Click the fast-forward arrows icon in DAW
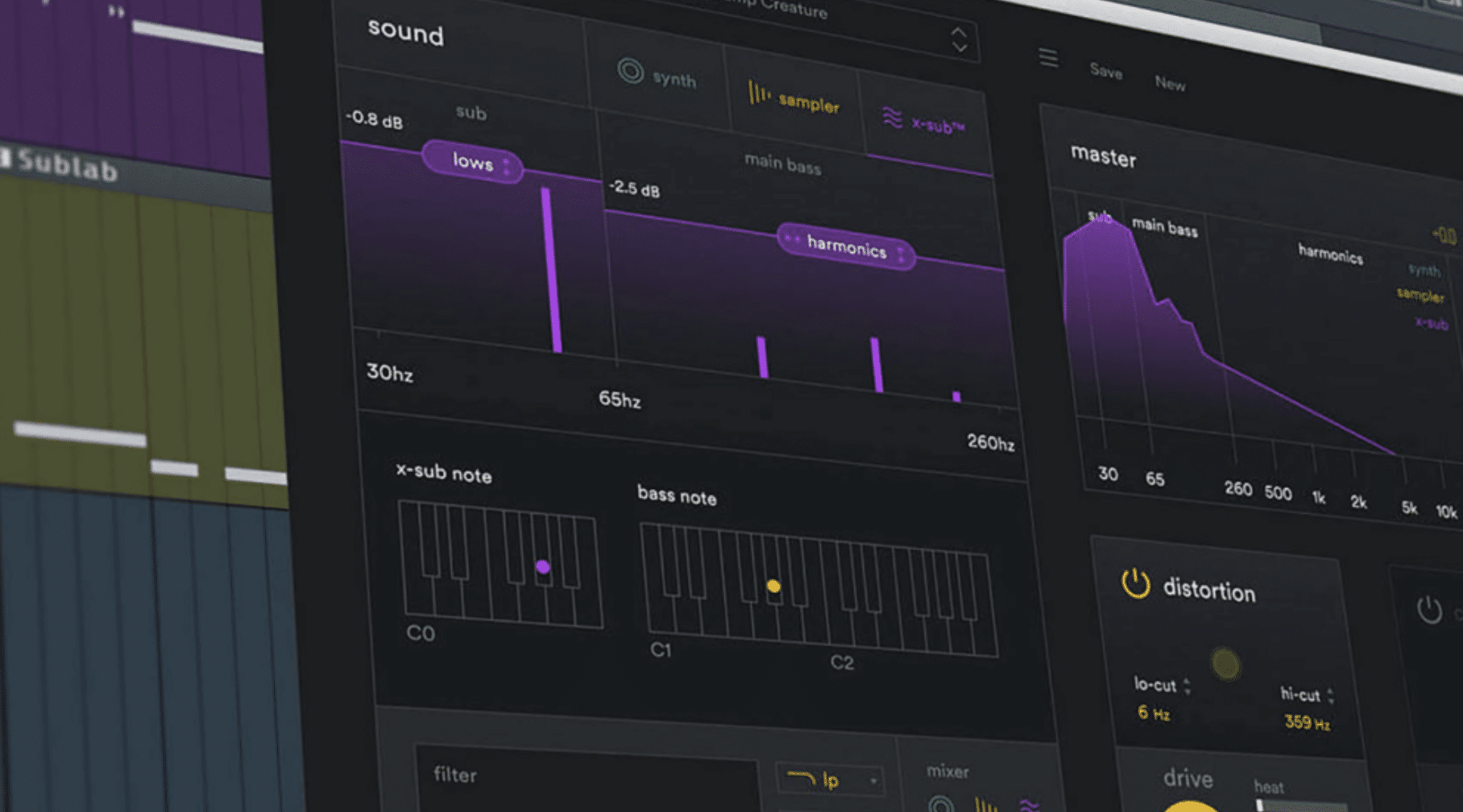 click(x=117, y=11)
